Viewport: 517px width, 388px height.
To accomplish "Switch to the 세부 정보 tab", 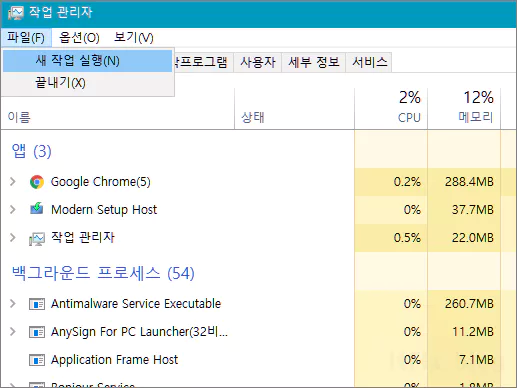I will 314,62.
